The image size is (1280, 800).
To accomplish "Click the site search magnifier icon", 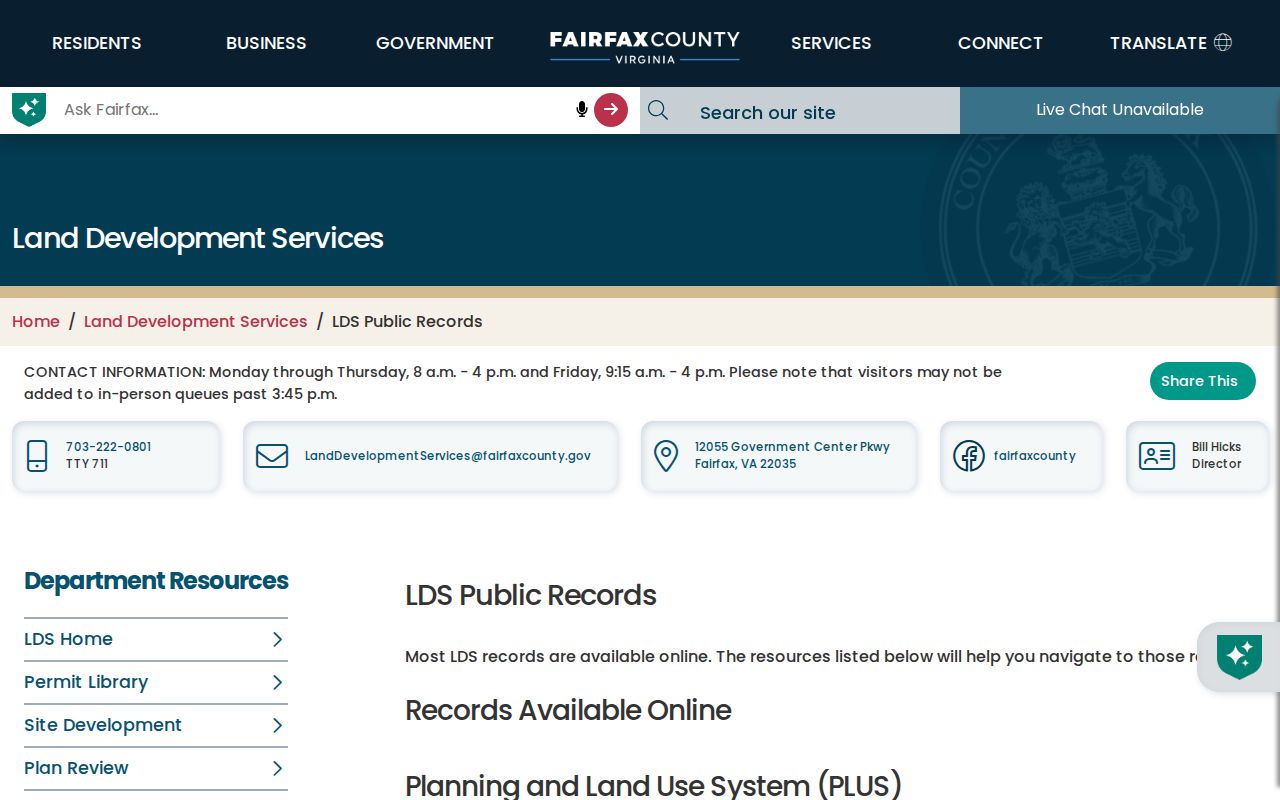I will point(658,110).
